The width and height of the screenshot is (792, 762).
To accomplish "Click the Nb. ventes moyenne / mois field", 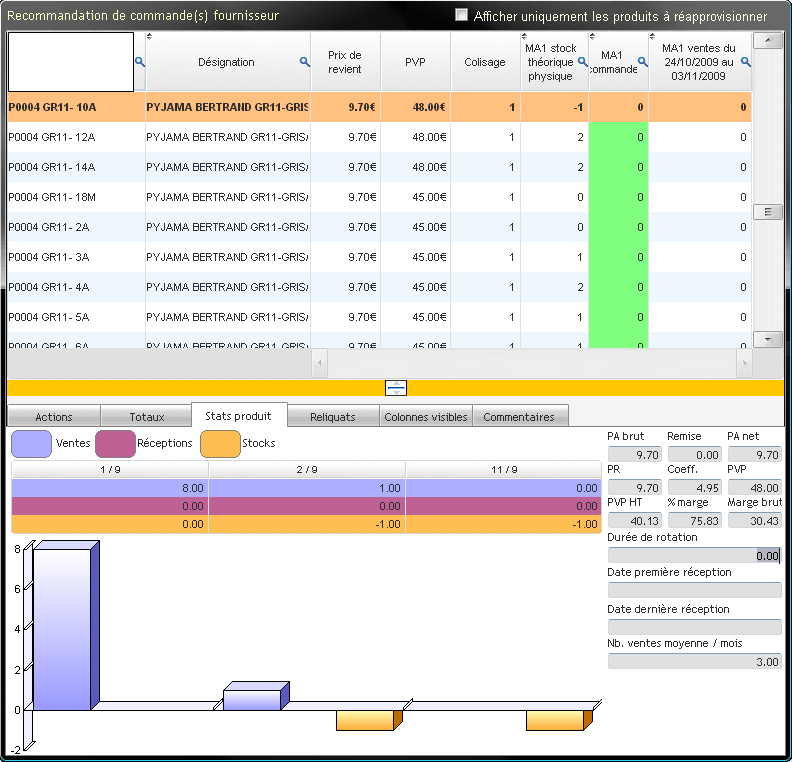I will pos(695,662).
